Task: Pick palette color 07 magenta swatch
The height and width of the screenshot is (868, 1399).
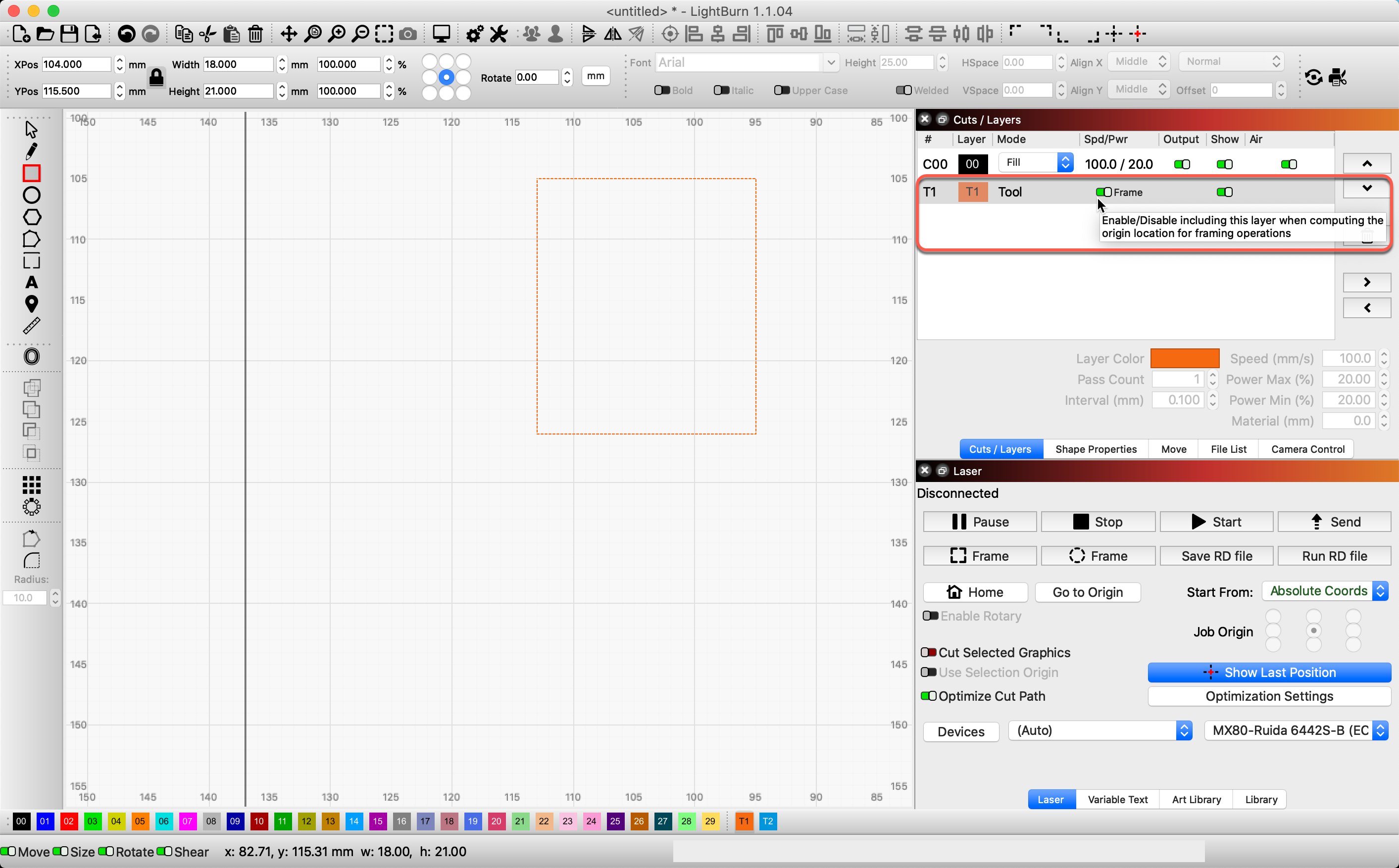Action: [187, 821]
